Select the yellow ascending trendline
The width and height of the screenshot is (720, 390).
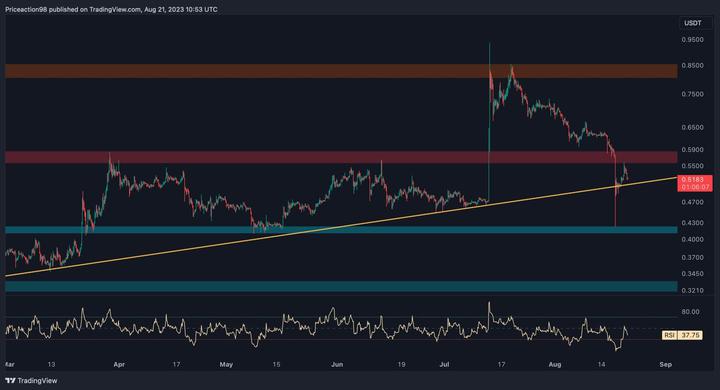[x=341, y=226]
